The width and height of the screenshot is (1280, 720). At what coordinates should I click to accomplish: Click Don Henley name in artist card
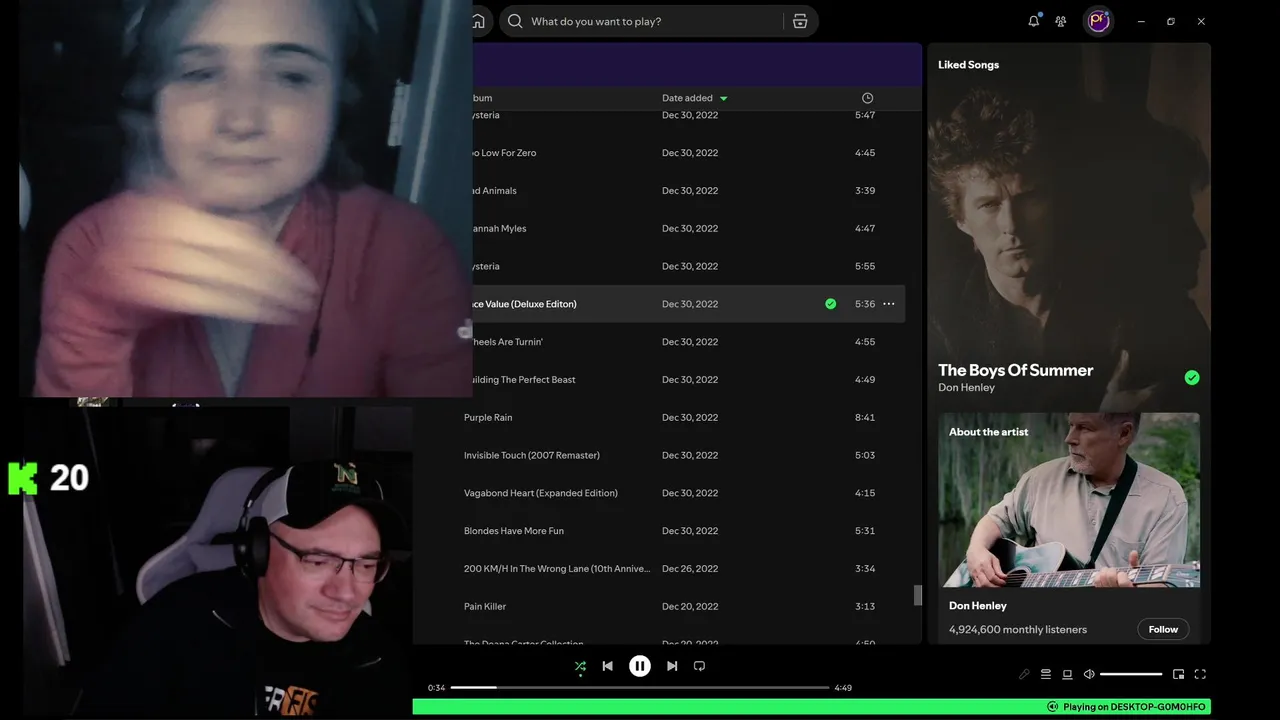978,606
